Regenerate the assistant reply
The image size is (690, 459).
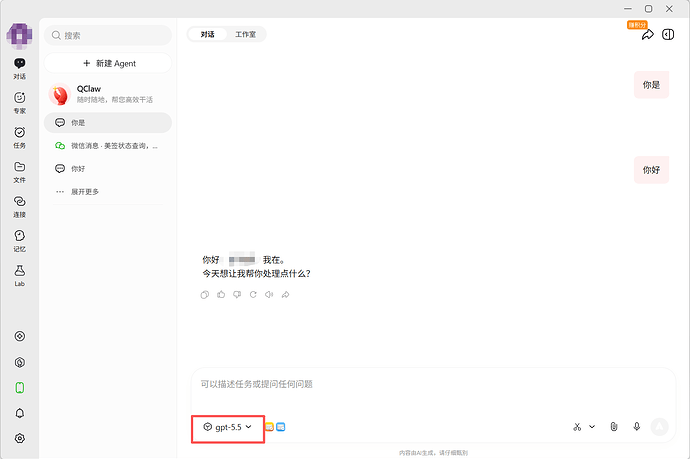253,294
